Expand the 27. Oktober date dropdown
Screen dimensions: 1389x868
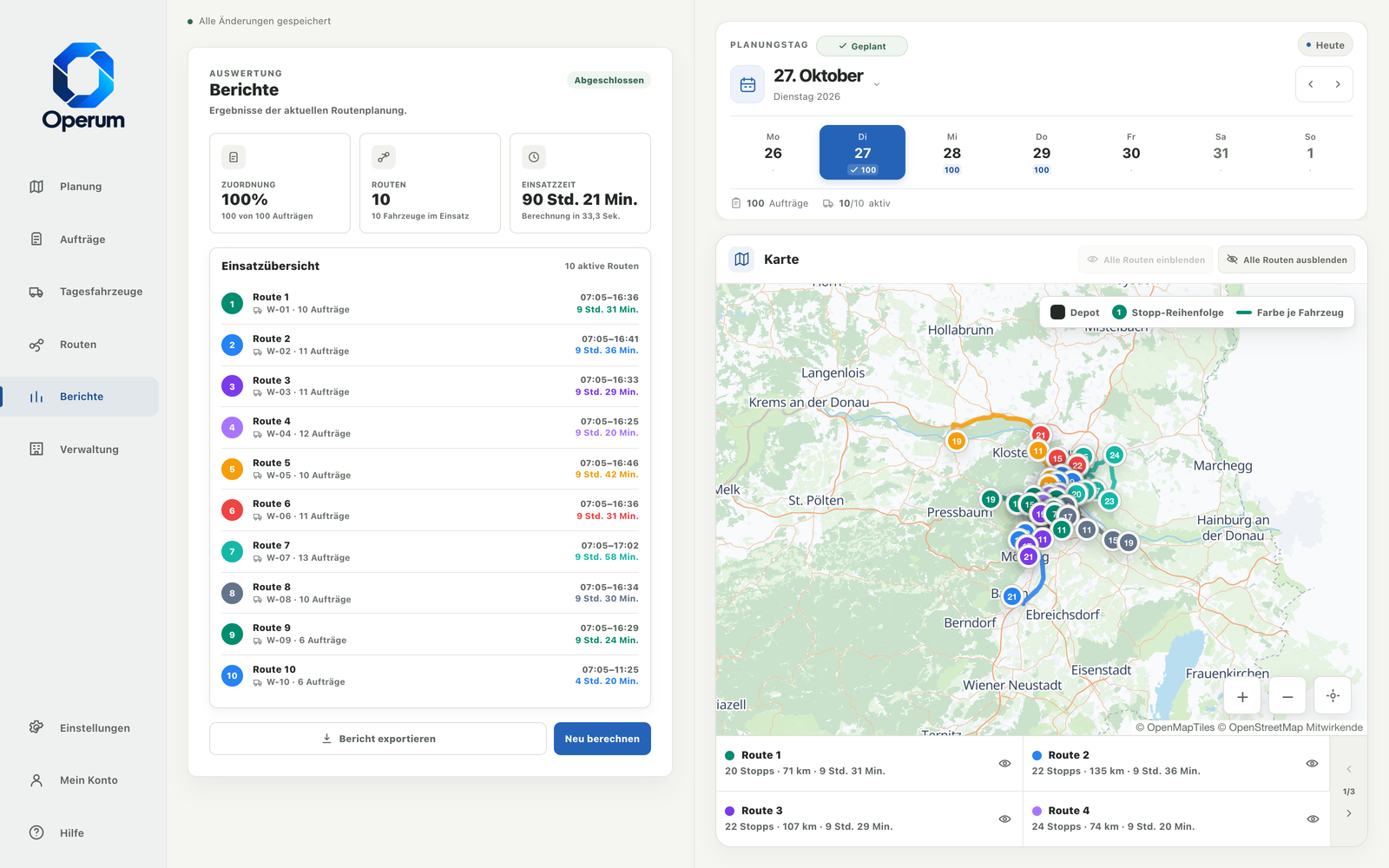point(877,84)
